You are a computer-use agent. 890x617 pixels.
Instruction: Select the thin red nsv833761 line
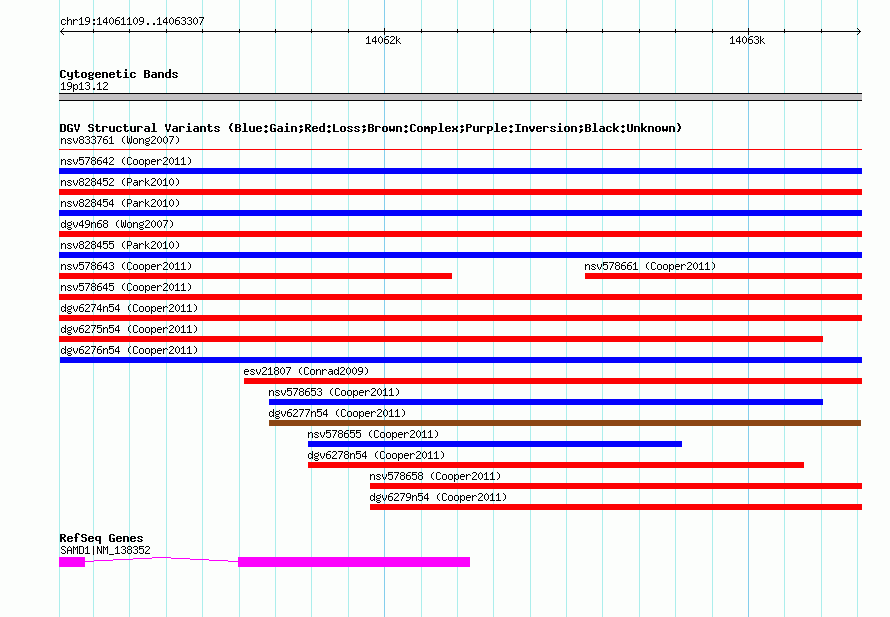[x=460, y=150]
